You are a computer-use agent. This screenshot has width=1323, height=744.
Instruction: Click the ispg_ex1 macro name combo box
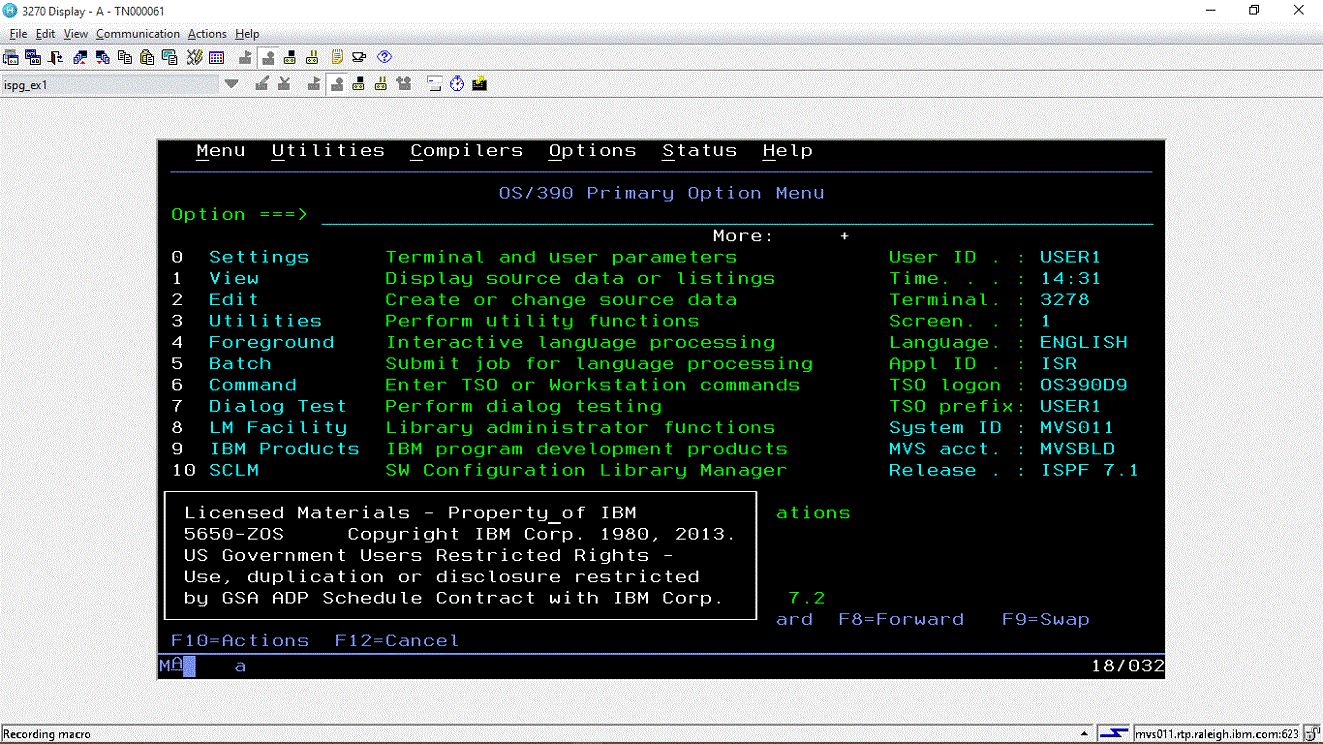tap(108, 85)
